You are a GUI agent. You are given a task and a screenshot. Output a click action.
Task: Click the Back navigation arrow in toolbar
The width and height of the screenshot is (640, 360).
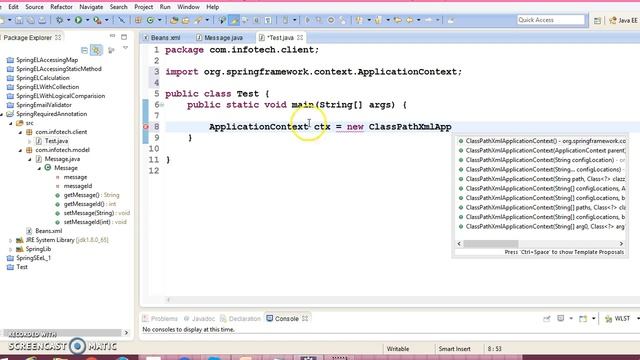[x=410, y=20]
